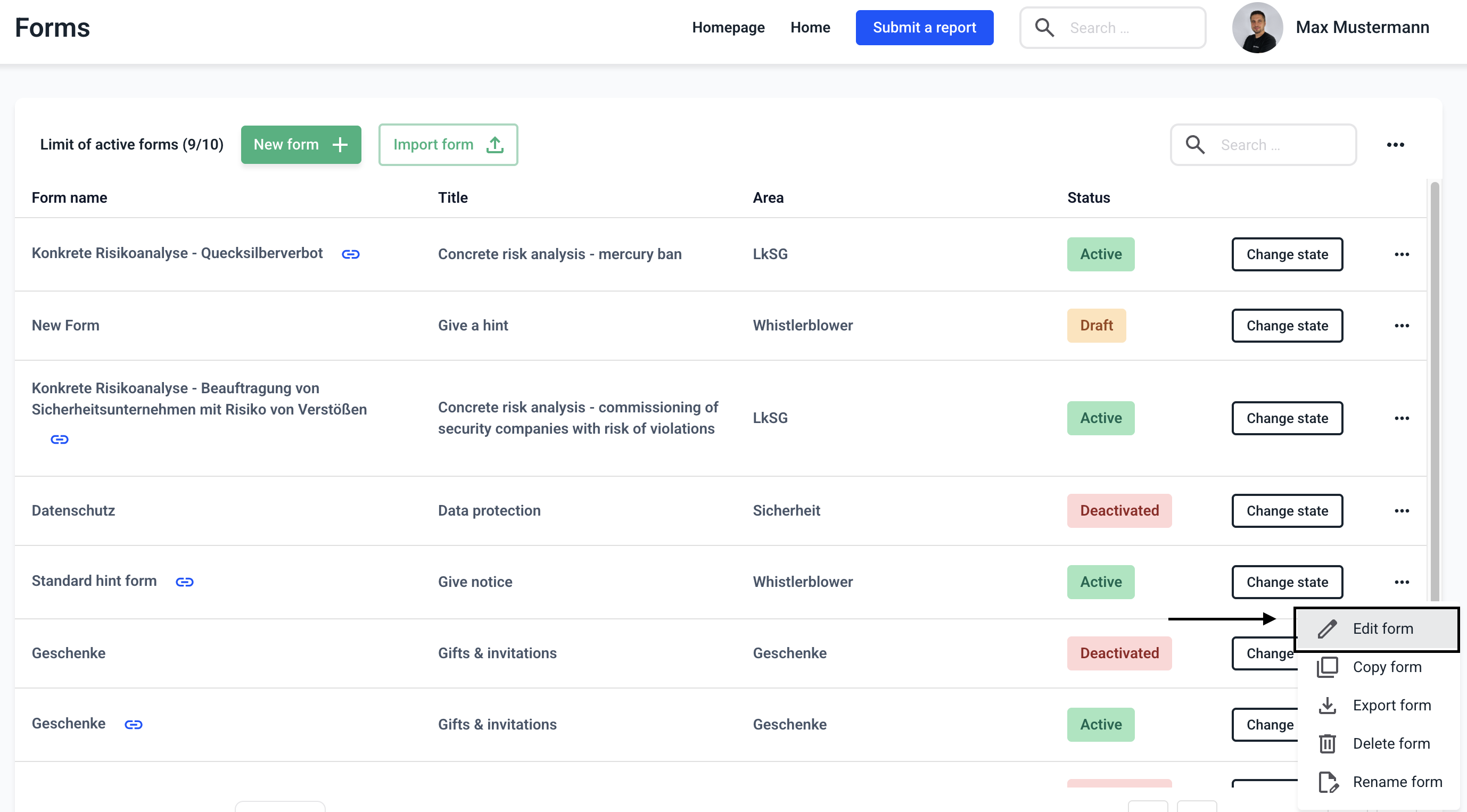Image resolution: width=1467 pixels, height=812 pixels.
Task: Open three-dot menu for New Form row
Action: point(1402,326)
